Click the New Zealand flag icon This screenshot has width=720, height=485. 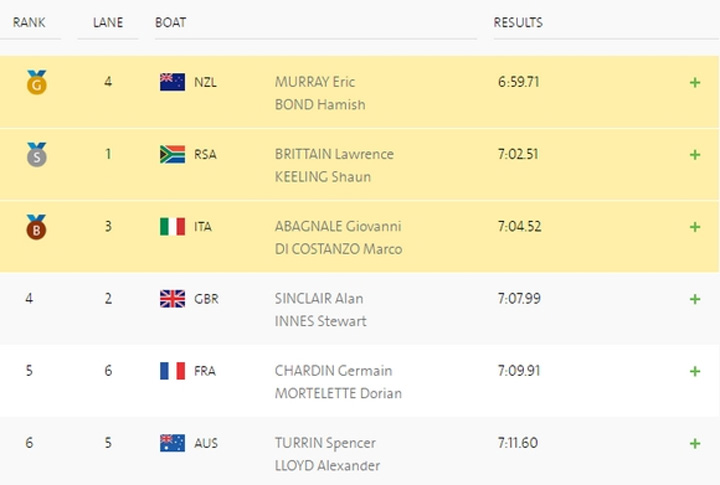172,82
